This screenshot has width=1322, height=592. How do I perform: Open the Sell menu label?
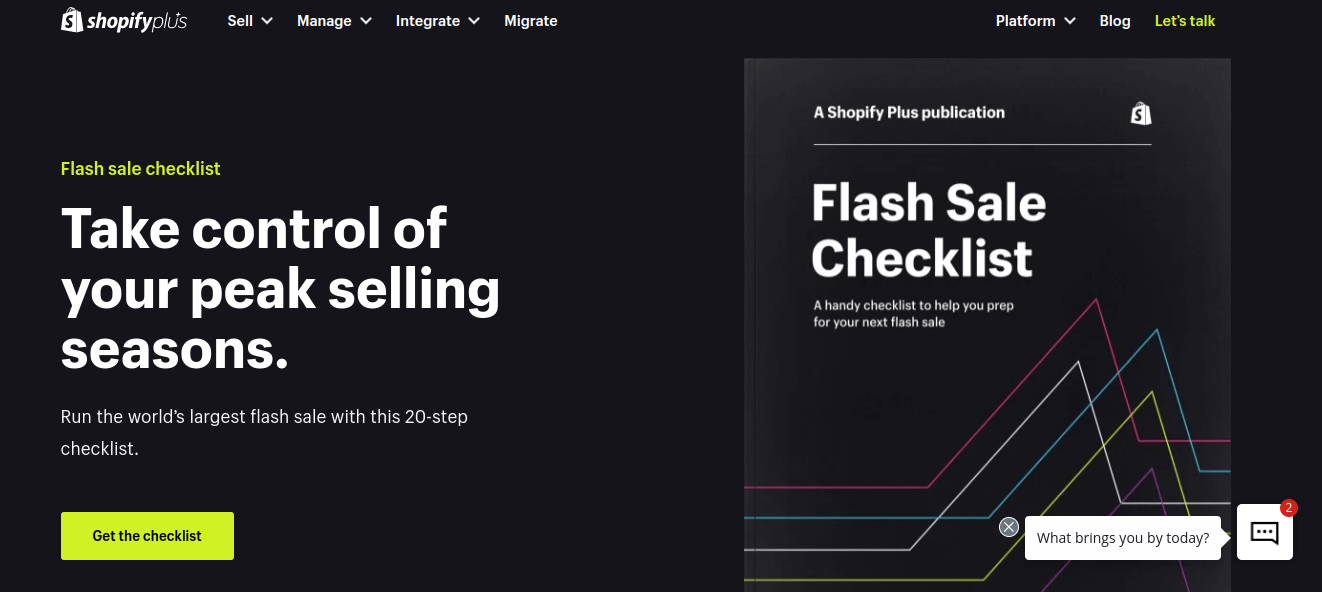(x=240, y=21)
